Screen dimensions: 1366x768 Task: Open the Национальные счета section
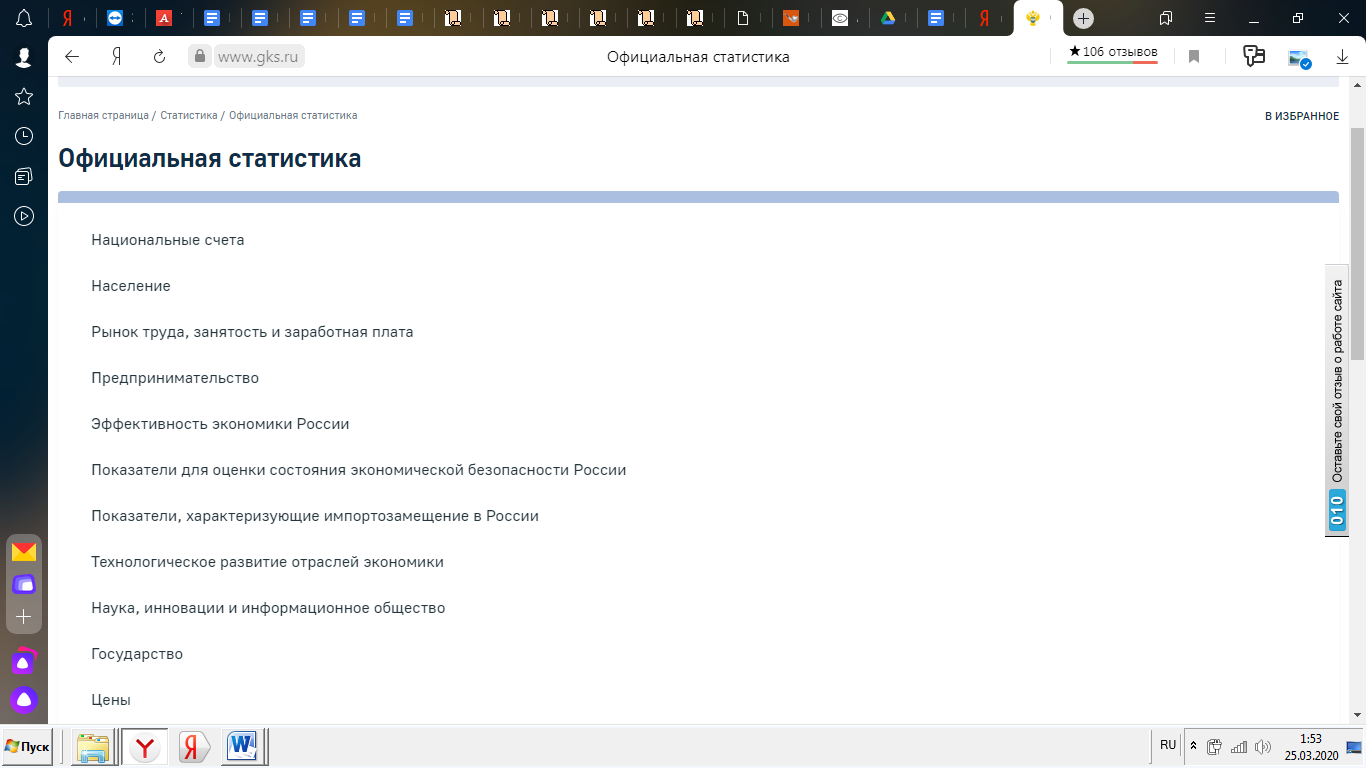(167, 240)
